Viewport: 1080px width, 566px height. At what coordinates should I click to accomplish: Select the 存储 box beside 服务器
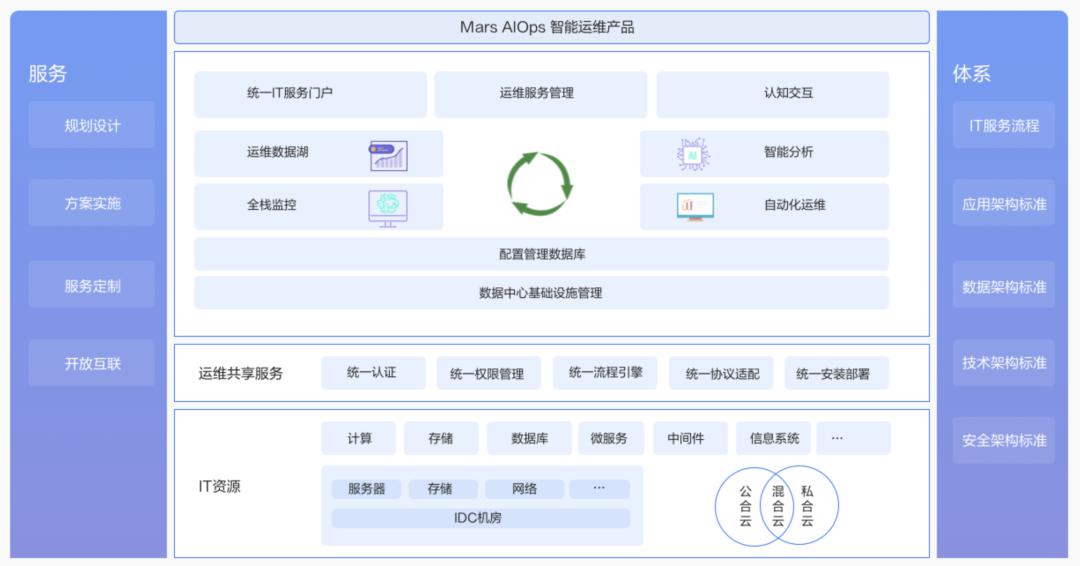click(x=443, y=489)
